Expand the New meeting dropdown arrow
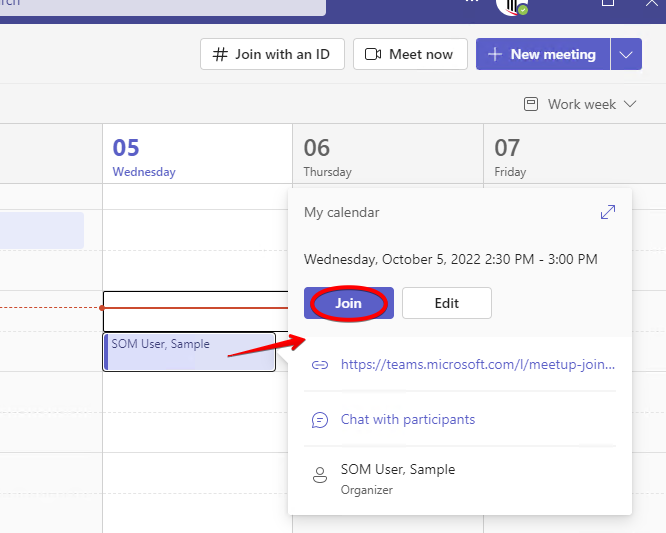666x533 pixels. 626,54
